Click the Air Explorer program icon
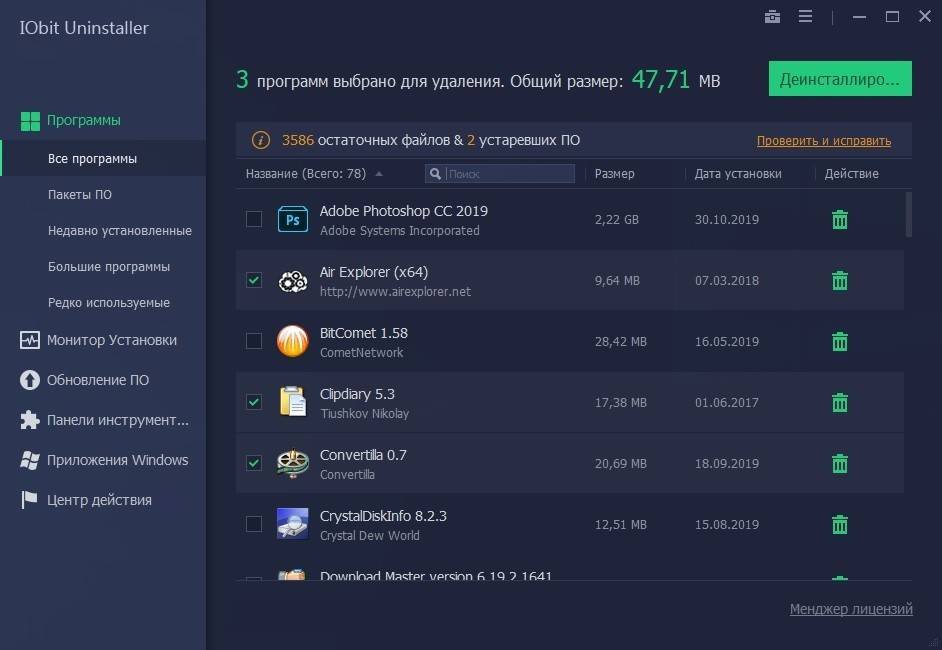 click(x=292, y=281)
